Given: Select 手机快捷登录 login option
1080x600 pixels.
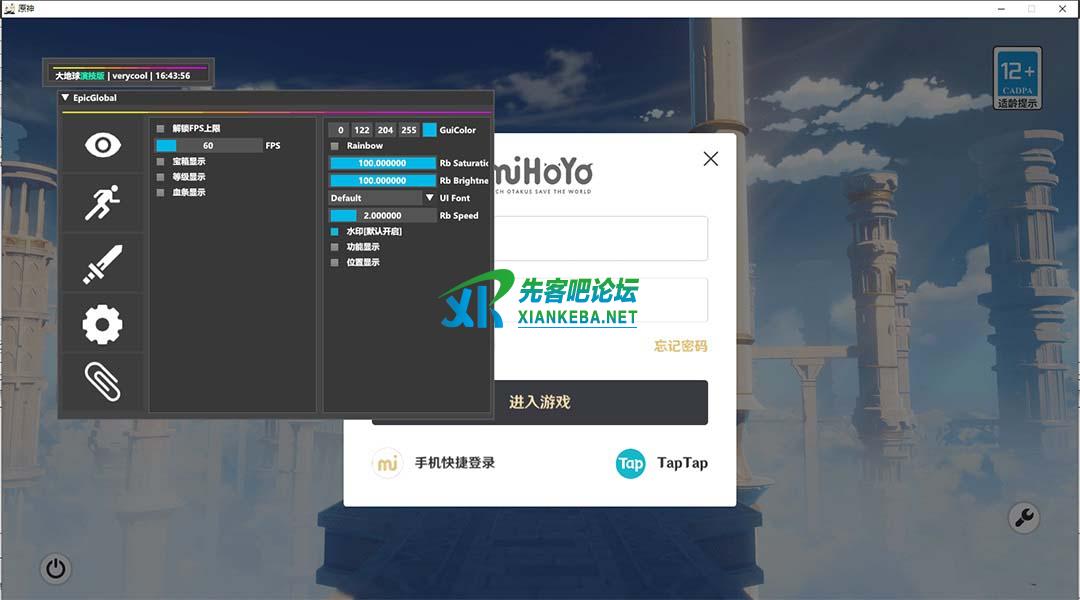Looking at the screenshot, I should pos(434,463).
